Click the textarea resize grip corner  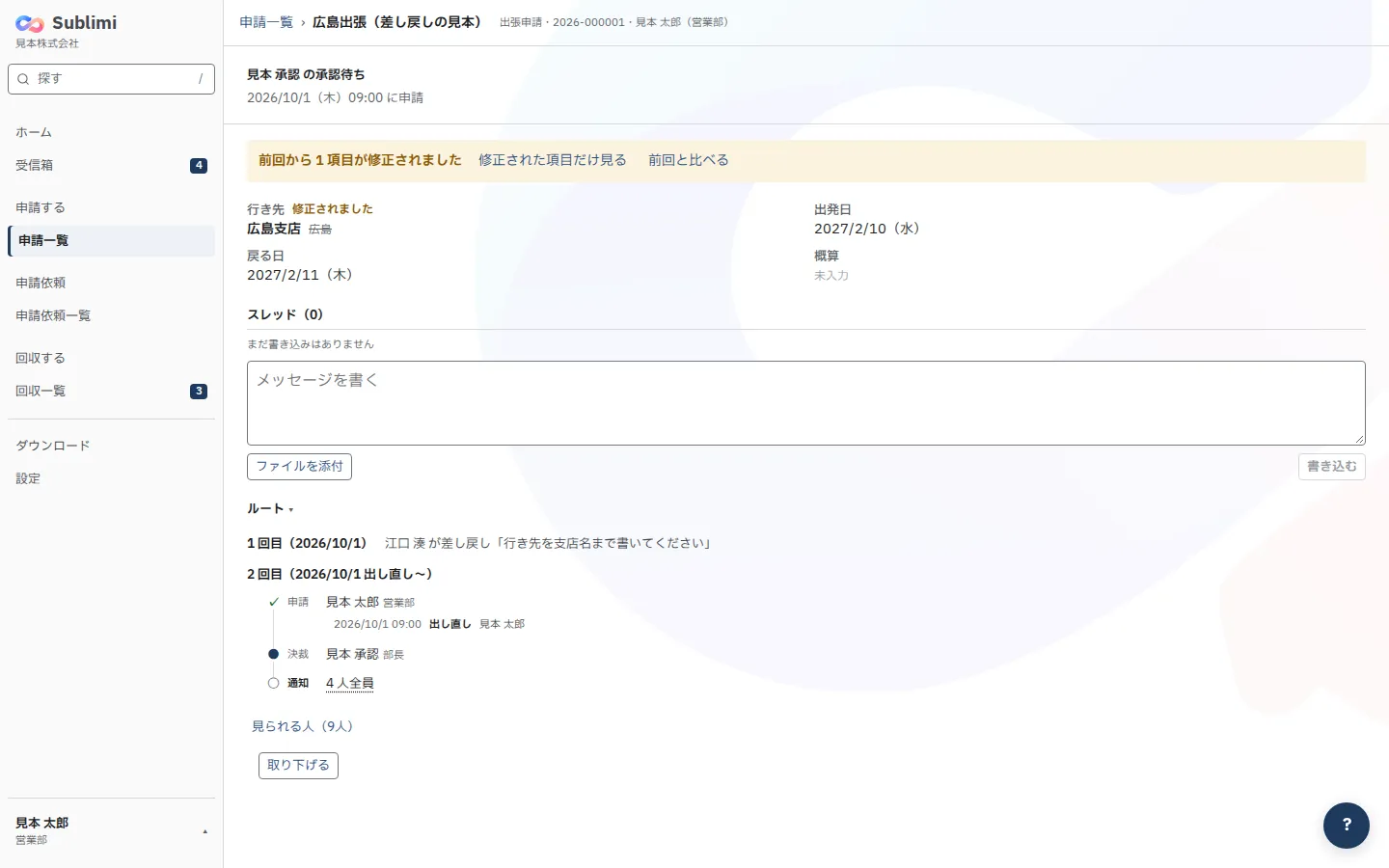coord(1359,439)
